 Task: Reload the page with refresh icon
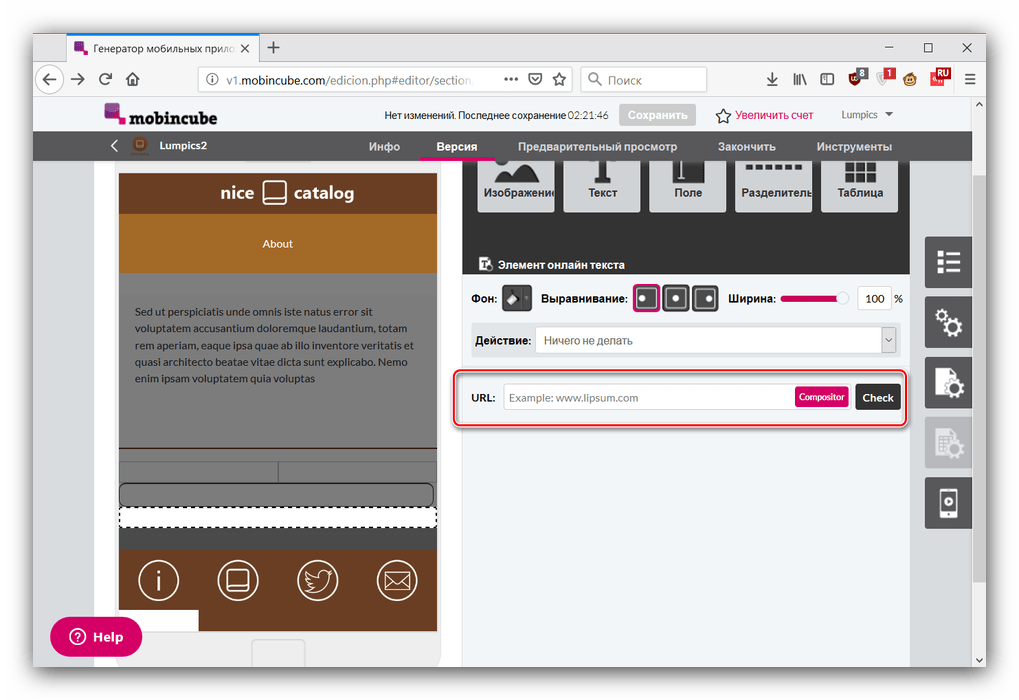(105, 79)
